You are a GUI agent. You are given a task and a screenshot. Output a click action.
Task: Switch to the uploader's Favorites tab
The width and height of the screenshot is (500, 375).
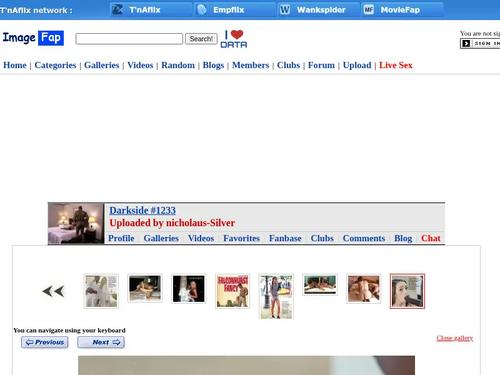click(x=241, y=238)
